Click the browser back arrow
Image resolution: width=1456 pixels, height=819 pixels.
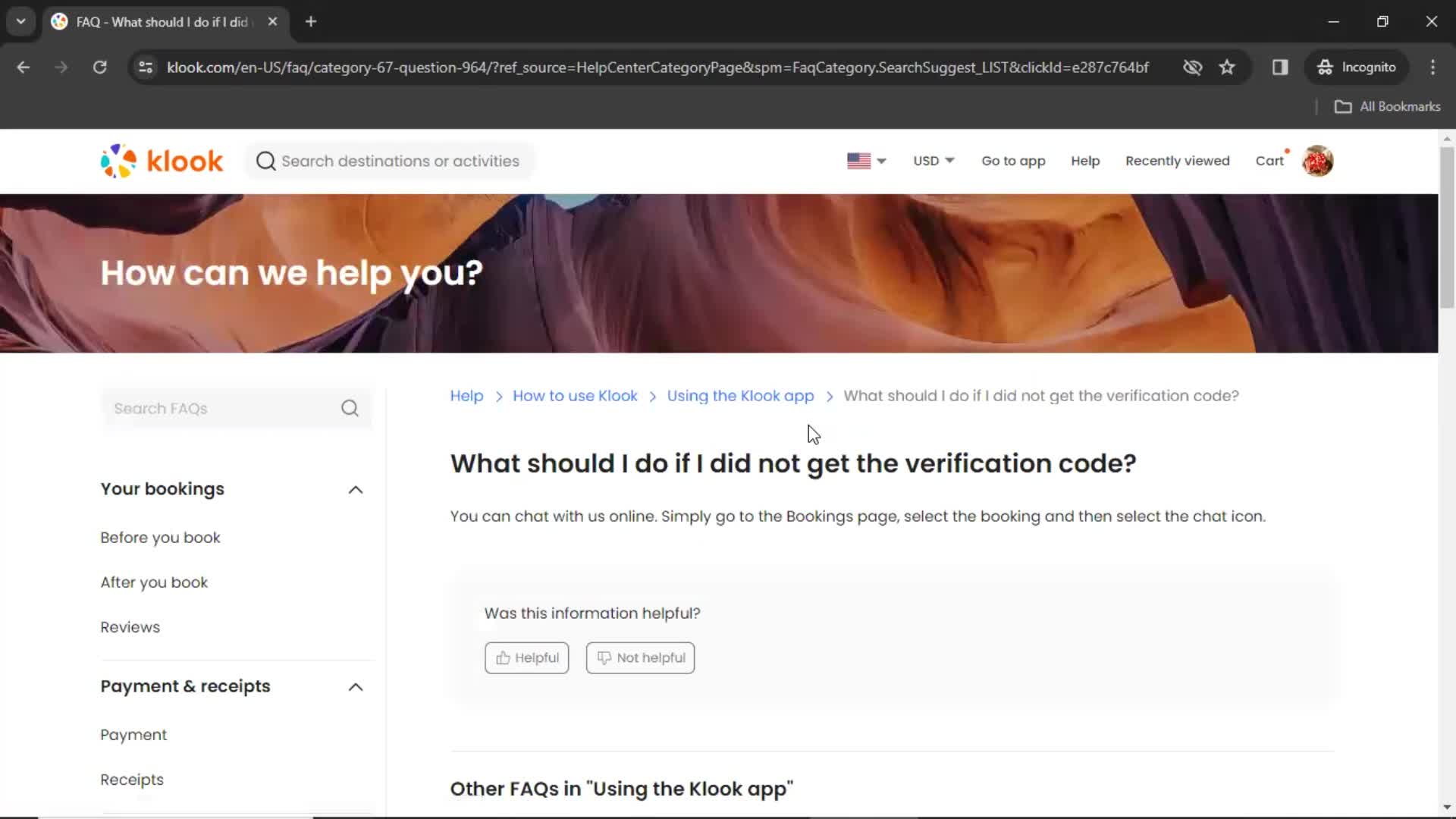click(x=24, y=67)
